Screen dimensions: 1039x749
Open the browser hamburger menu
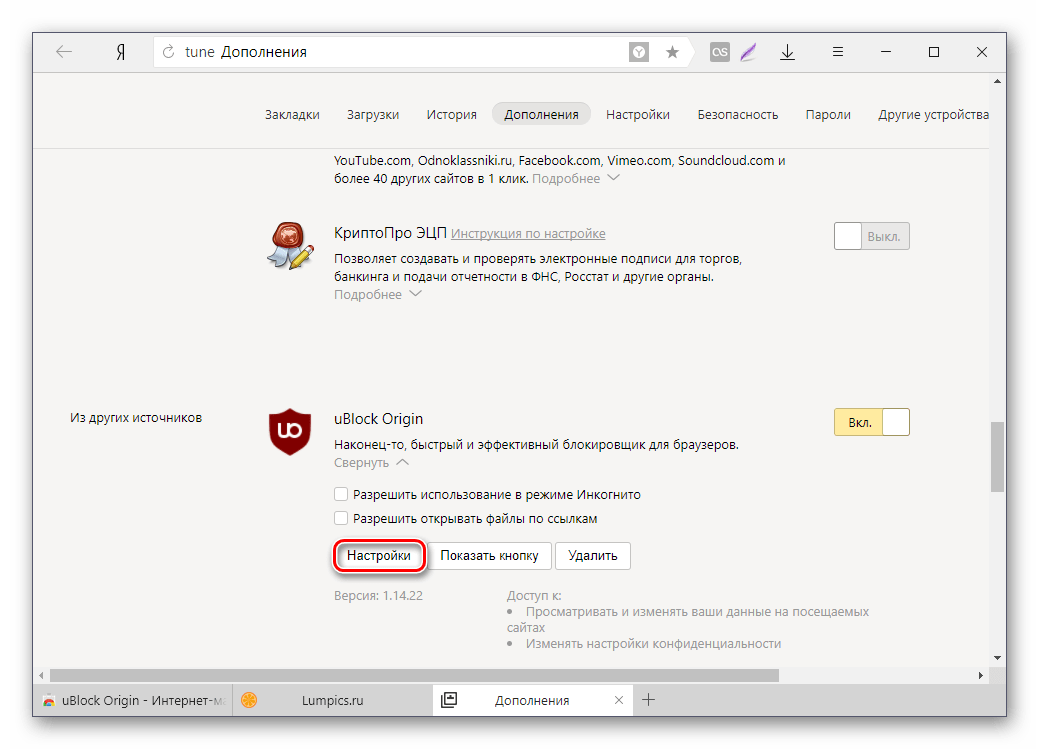(x=839, y=52)
